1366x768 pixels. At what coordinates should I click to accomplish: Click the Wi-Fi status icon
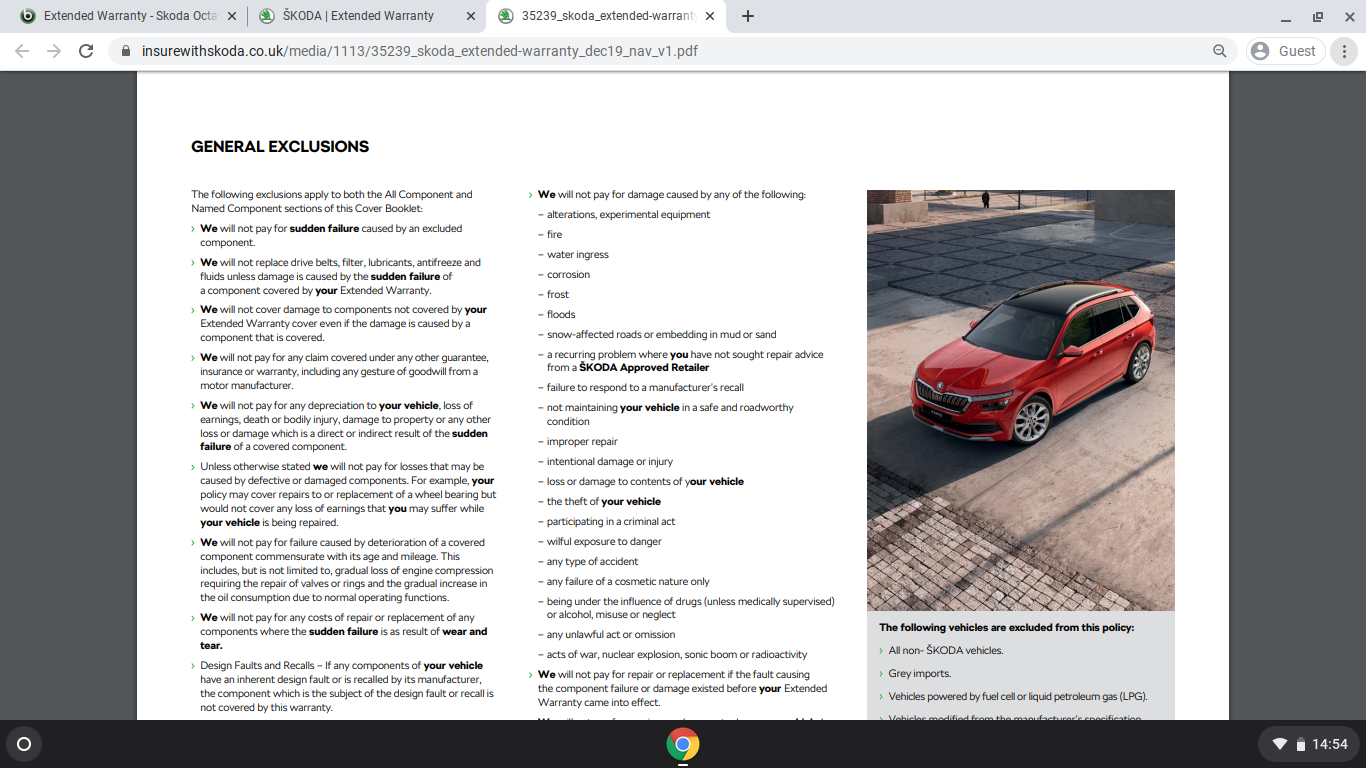tap(1278, 744)
